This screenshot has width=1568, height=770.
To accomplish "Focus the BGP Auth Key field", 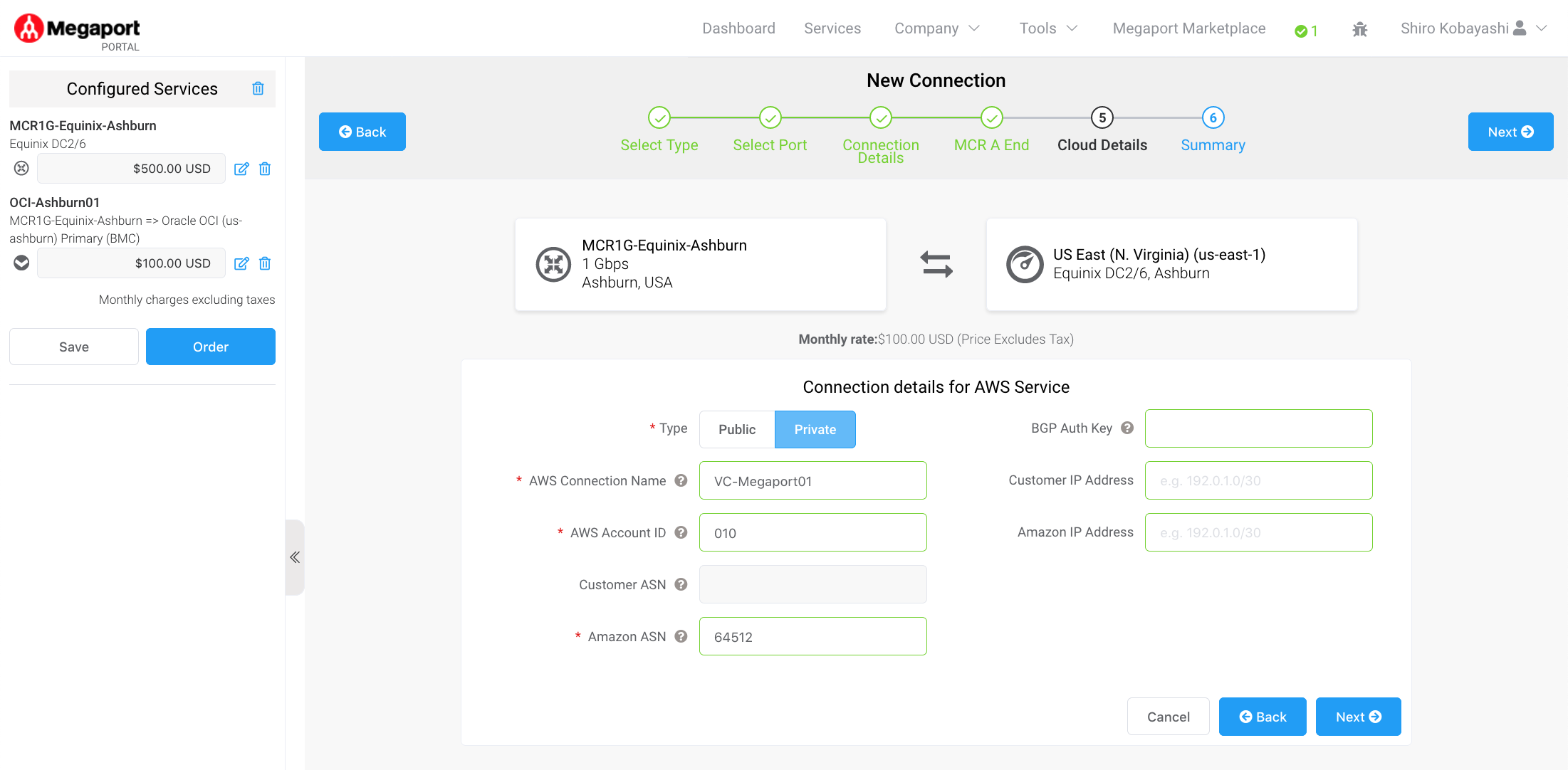I will pos(1258,428).
